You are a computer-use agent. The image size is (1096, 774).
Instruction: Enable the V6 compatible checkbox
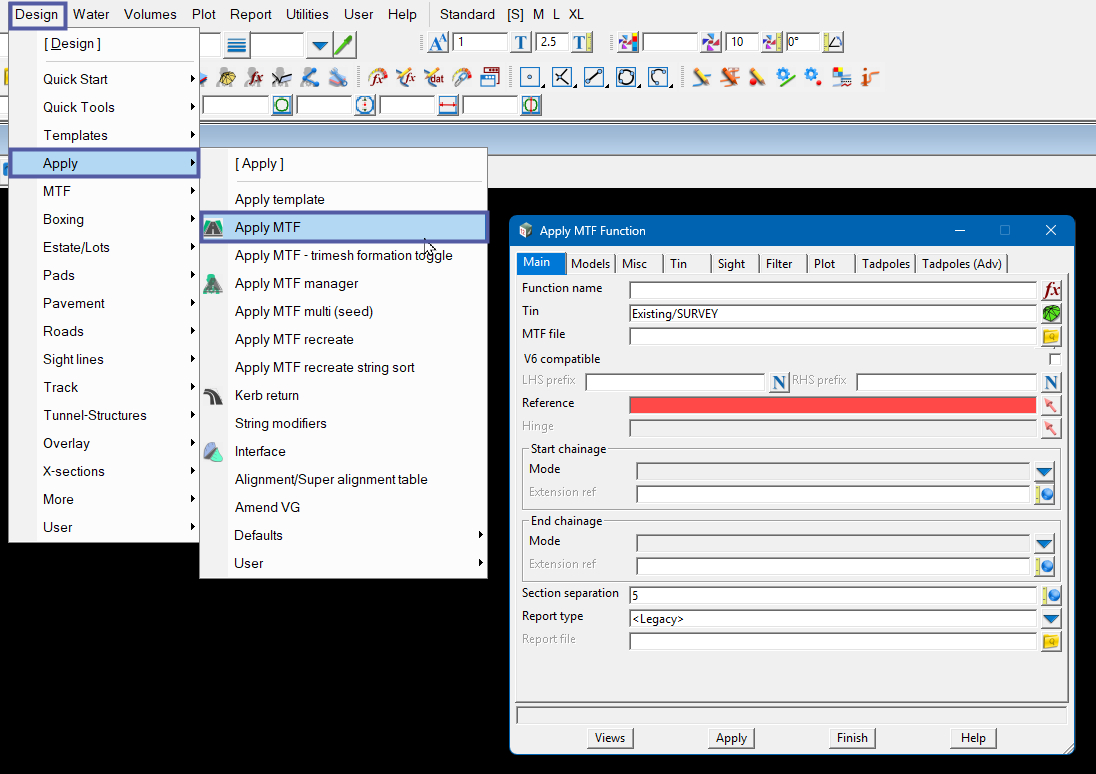click(x=1054, y=359)
